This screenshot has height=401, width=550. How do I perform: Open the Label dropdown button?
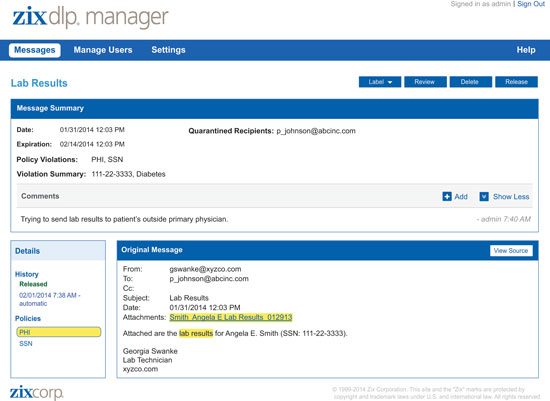click(380, 82)
